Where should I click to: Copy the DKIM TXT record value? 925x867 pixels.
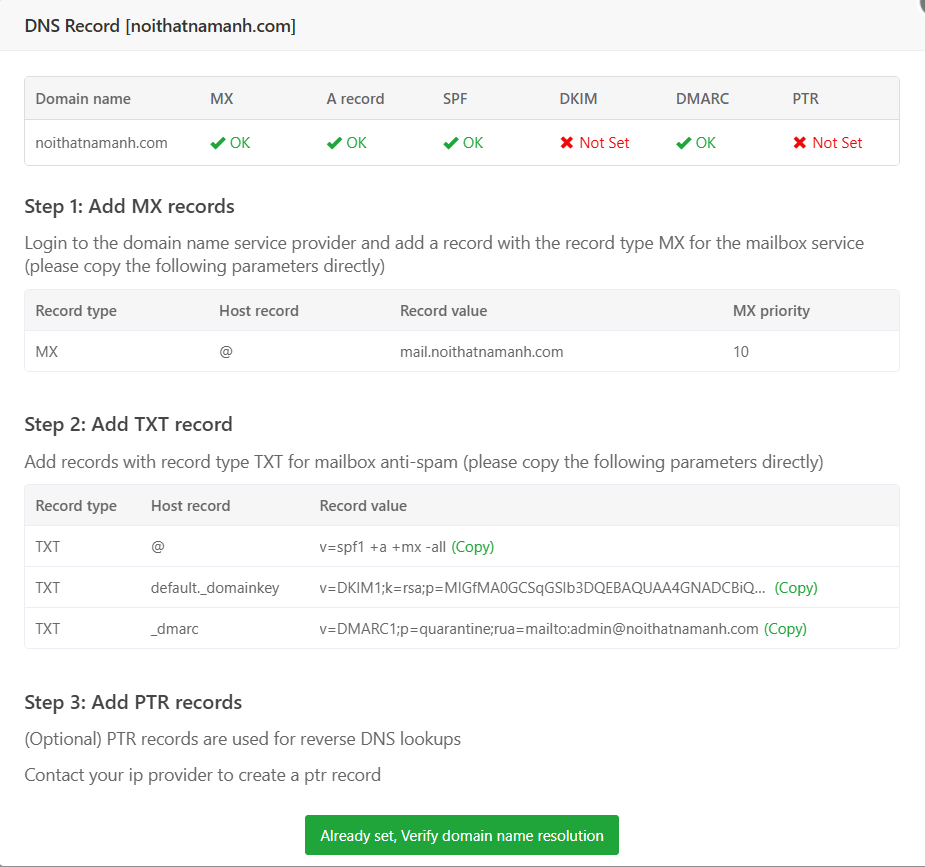(x=796, y=588)
